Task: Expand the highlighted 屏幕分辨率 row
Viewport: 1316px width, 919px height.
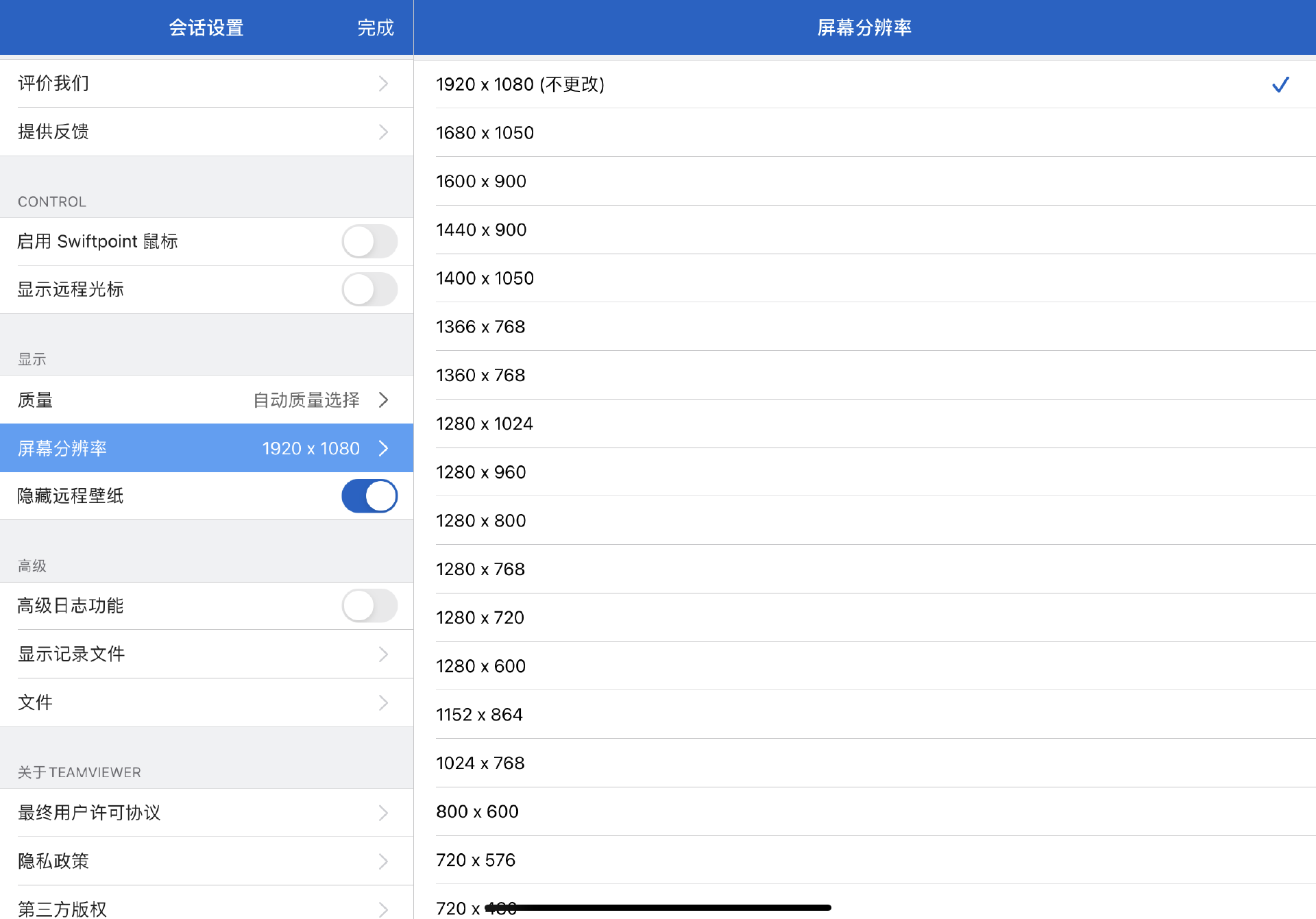Action: (206, 448)
